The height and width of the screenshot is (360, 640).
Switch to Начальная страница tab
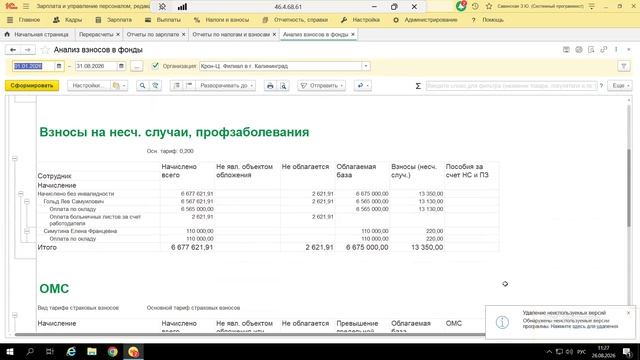[37, 35]
